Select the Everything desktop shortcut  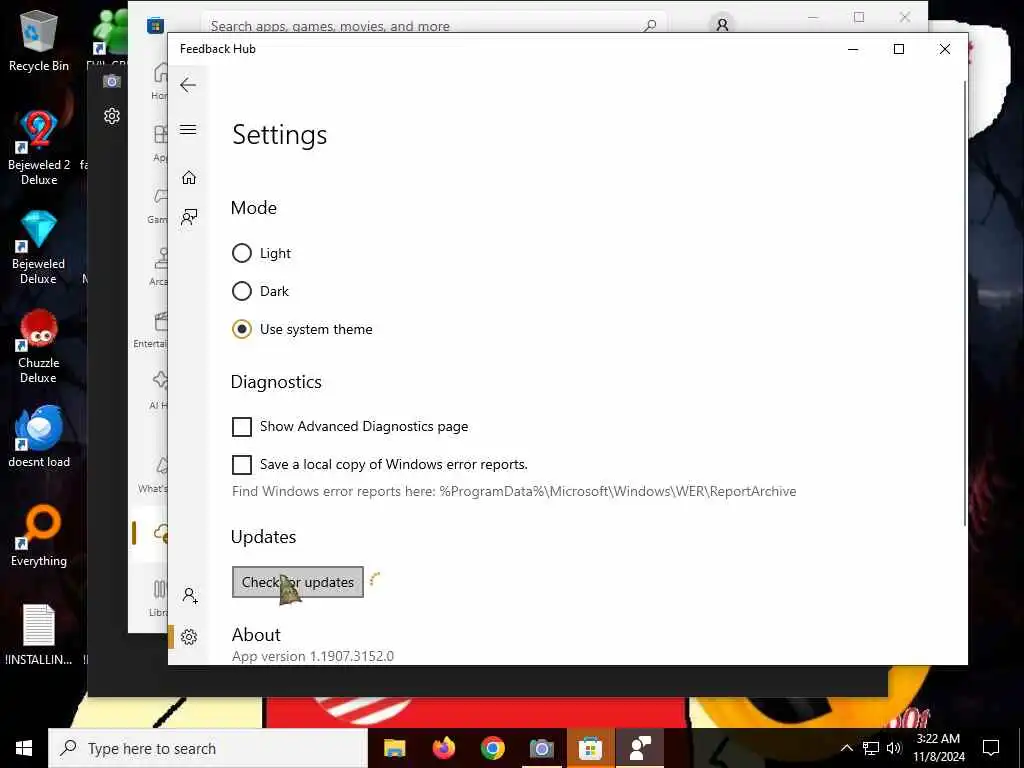coord(39,536)
